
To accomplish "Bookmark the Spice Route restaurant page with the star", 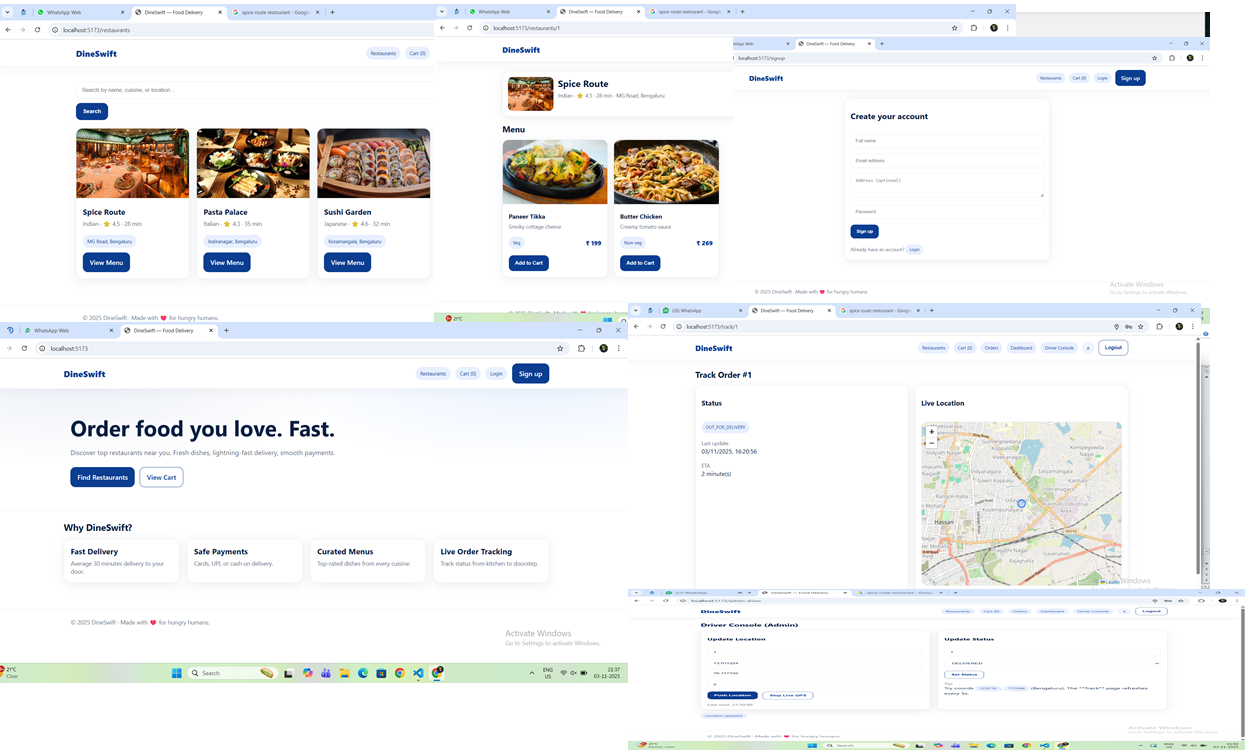I will pyautogui.click(x=955, y=28).
